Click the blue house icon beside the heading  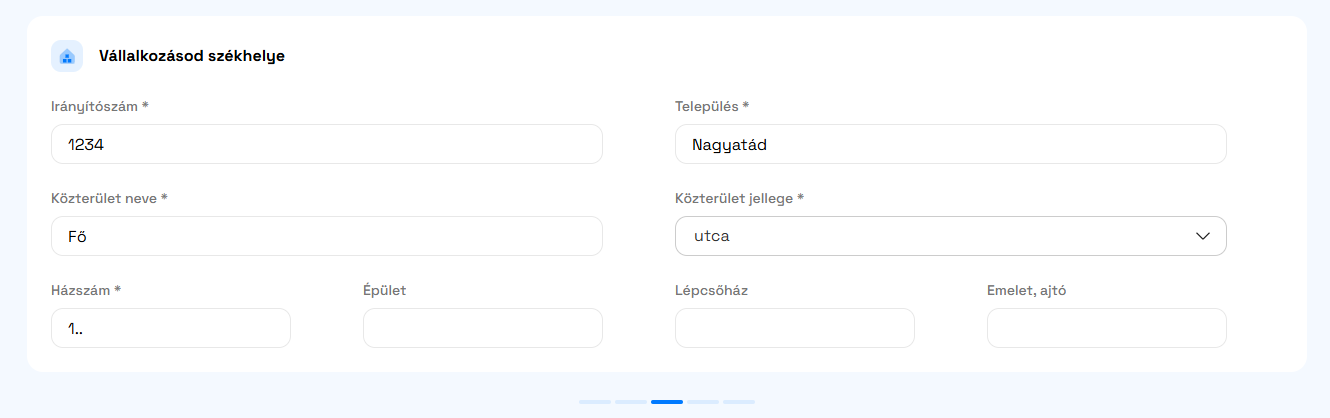point(67,56)
